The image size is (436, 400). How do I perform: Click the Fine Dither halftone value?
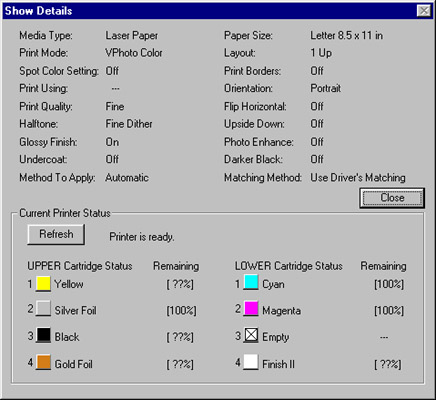tap(129, 124)
